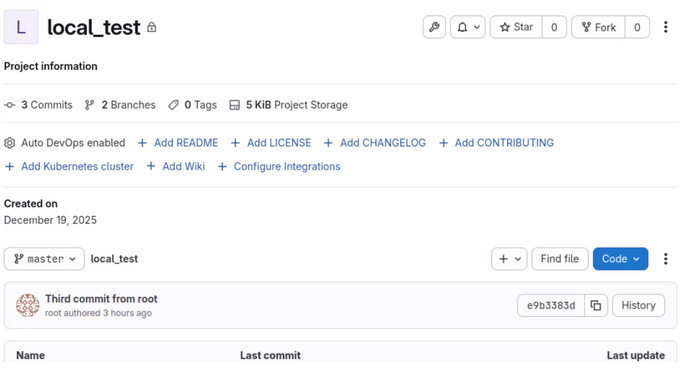Image resolution: width=697 pixels, height=372 pixels.
Task: Click the project avatar letter L
Action: click(21, 27)
